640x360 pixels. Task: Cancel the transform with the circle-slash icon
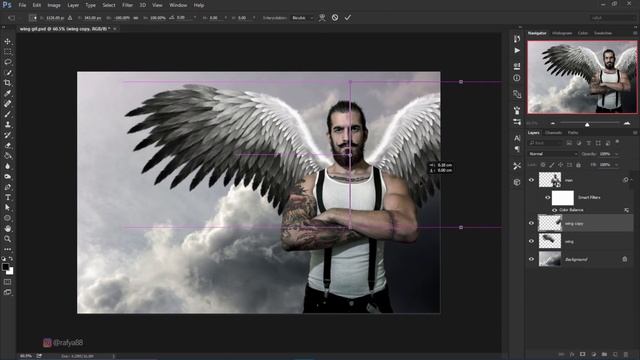[x=335, y=18]
